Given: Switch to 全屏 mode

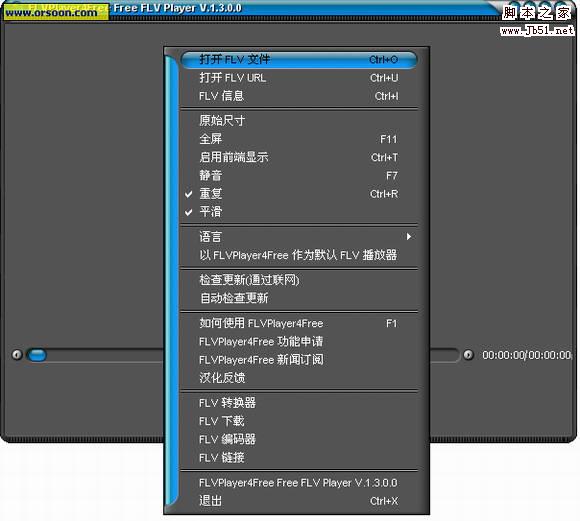Looking at the screenshot, I should (x=299, y=139).
